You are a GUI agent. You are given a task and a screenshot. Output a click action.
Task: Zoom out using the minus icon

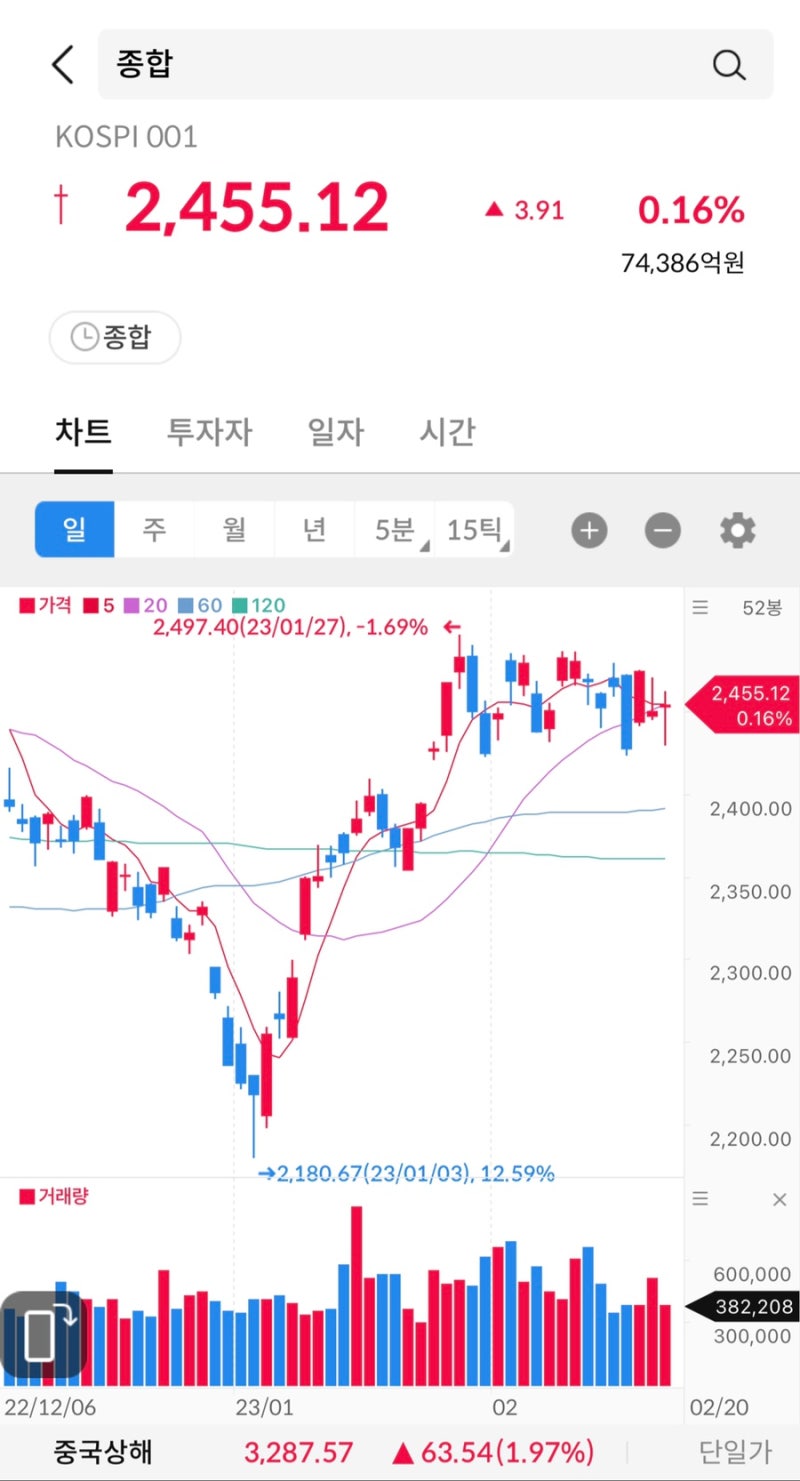661,530
